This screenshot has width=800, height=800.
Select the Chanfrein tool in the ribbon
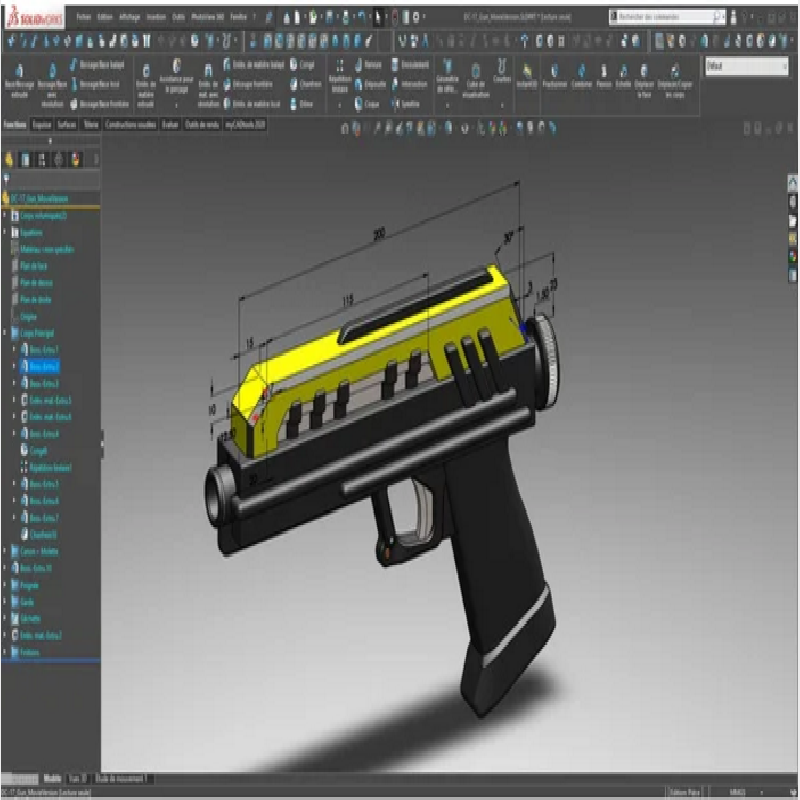click(x=306, y=84)
